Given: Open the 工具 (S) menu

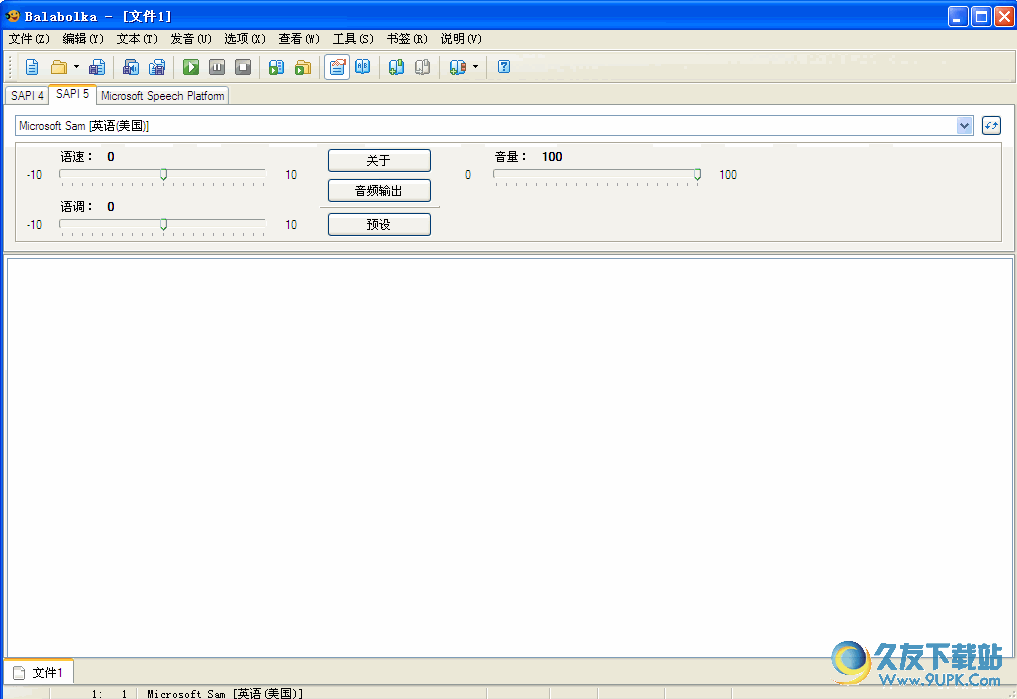Looking at the screenshot, I should tap(353, 39).
